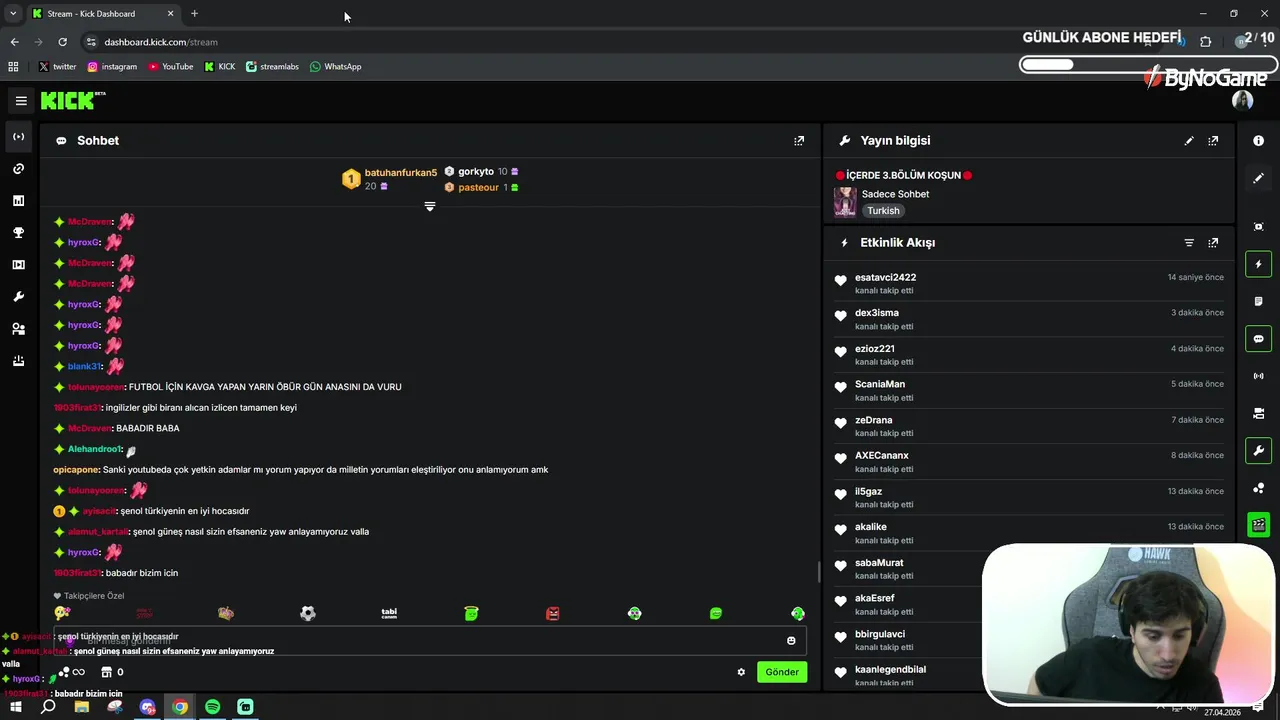The width and height of the screenshot is (1280, 720).
Task: Click the chat scrollbar handle
Action: pyautogui.click(x=819, y=572)
